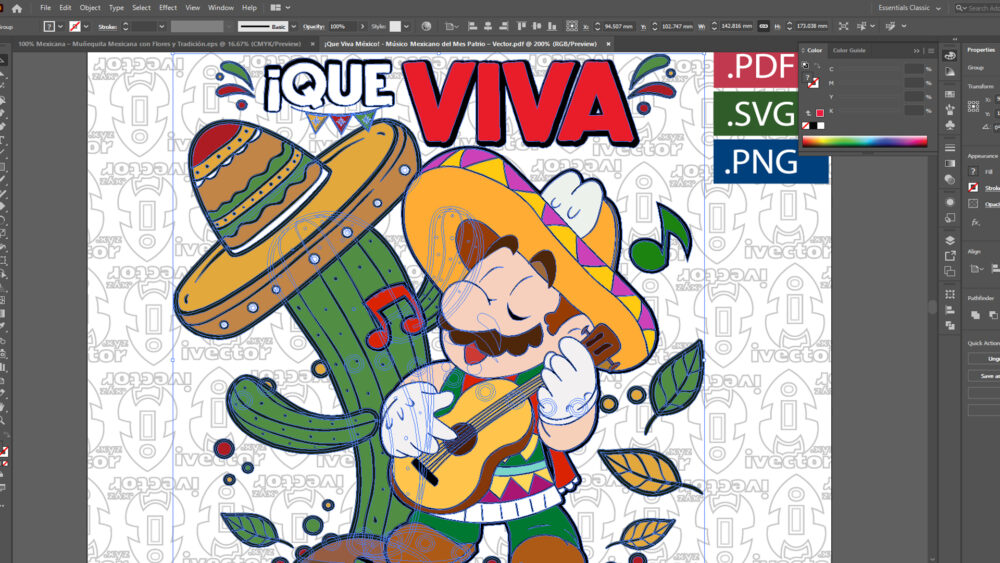Align selected objects horizontally right
Viewport: 1000px width, 563px height.
point(503,26)
